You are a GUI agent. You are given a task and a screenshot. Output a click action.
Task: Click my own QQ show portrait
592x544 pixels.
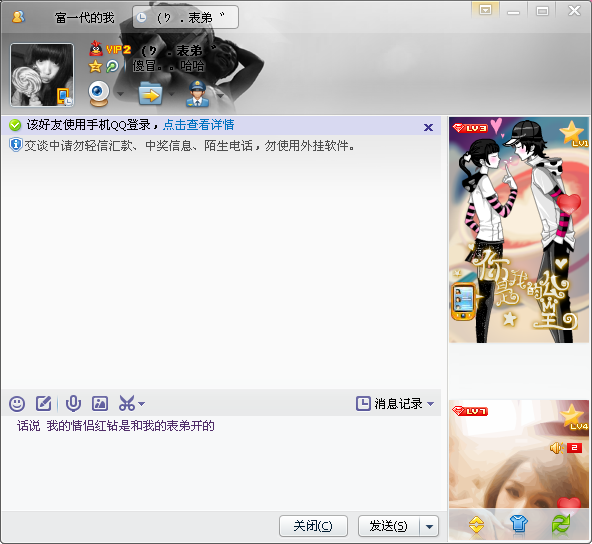[519, 455]
